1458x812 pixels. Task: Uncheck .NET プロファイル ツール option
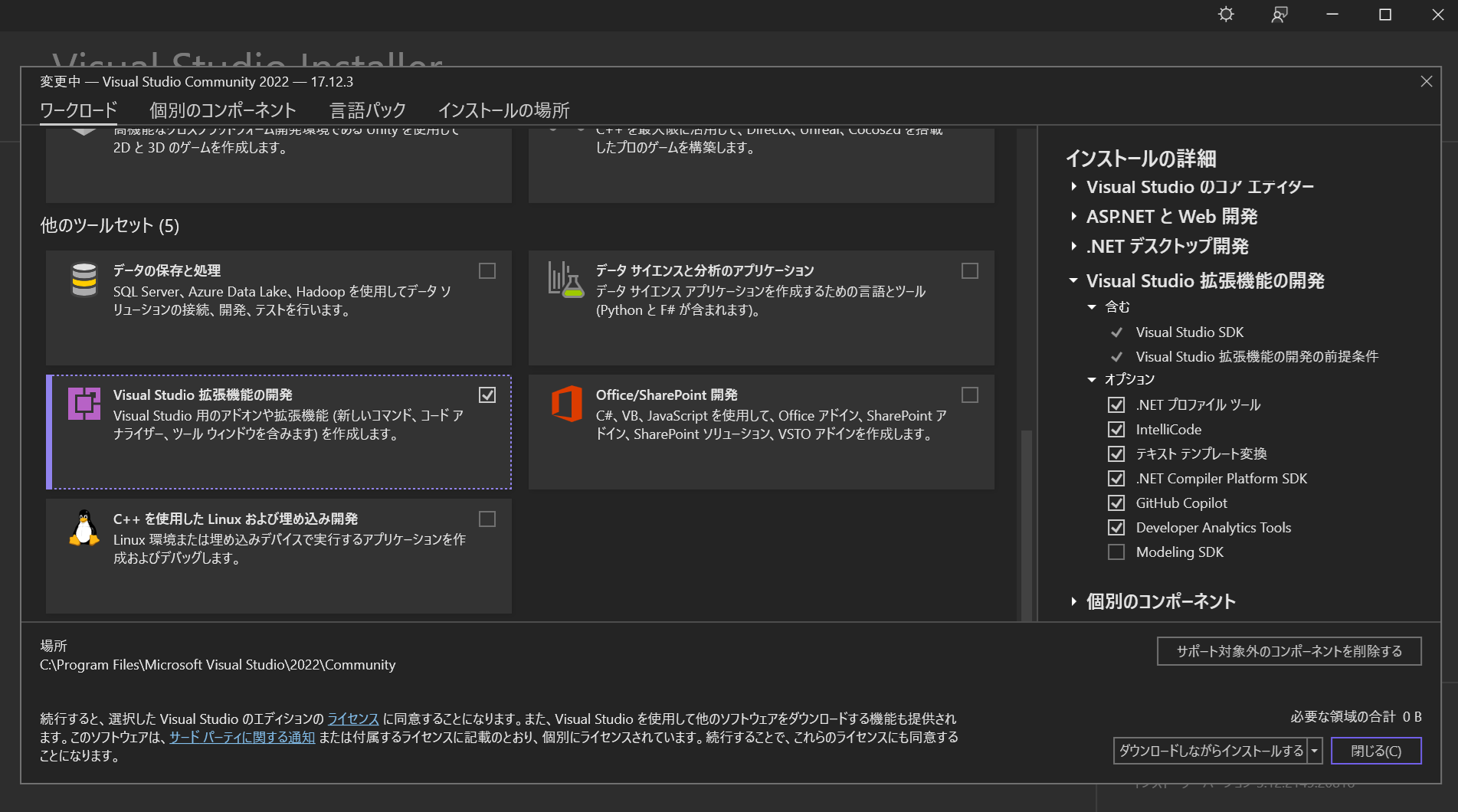[x=1116, y=405]
